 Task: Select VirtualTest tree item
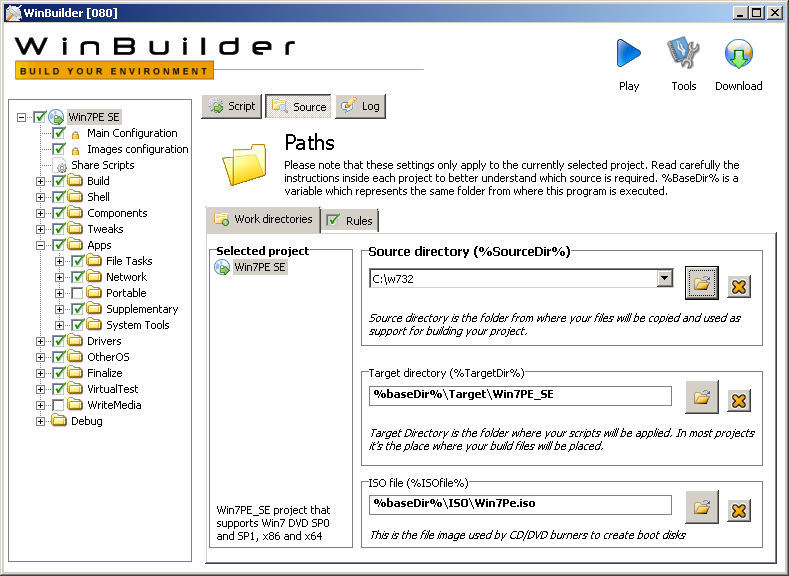click(x=112, y=389)
